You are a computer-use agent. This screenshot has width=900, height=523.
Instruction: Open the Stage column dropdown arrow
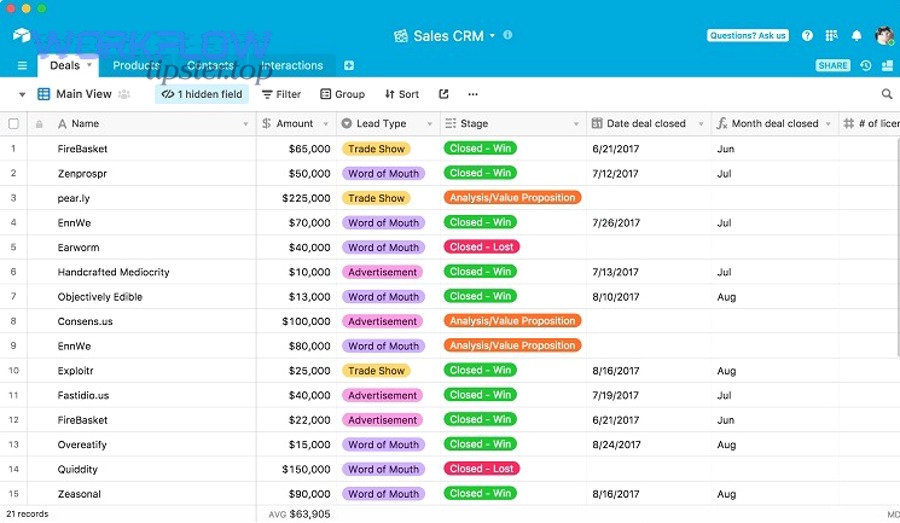[x=576, y=124]
